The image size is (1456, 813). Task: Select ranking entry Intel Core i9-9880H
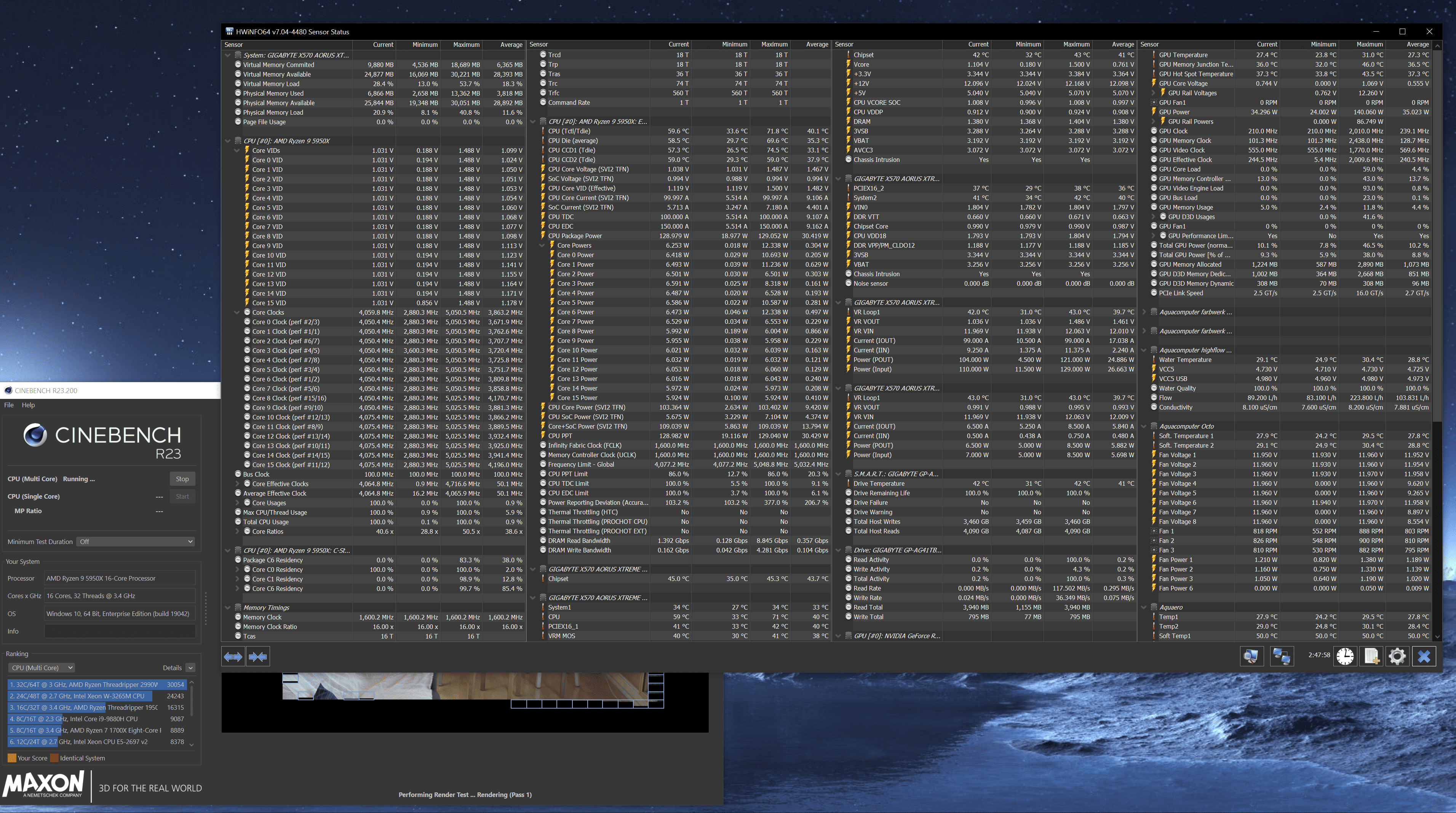pos(97,719)
